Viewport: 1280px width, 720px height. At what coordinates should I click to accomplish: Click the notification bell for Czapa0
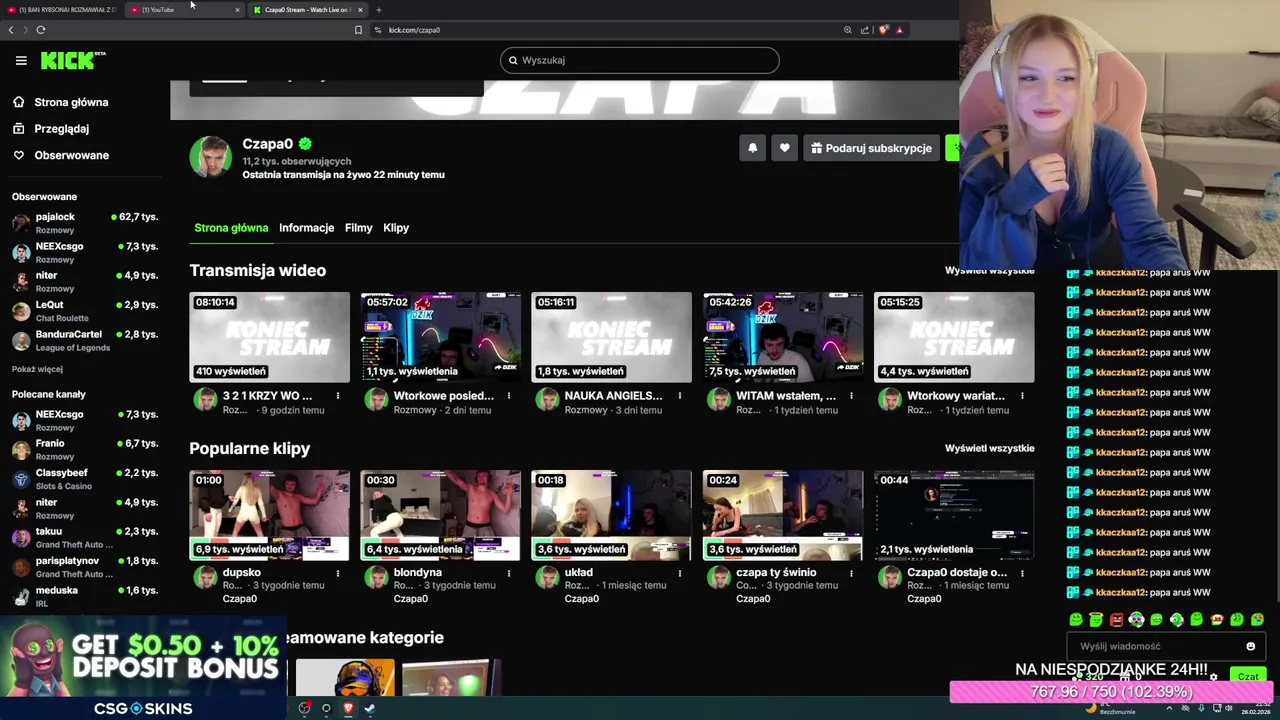[753, 148]
